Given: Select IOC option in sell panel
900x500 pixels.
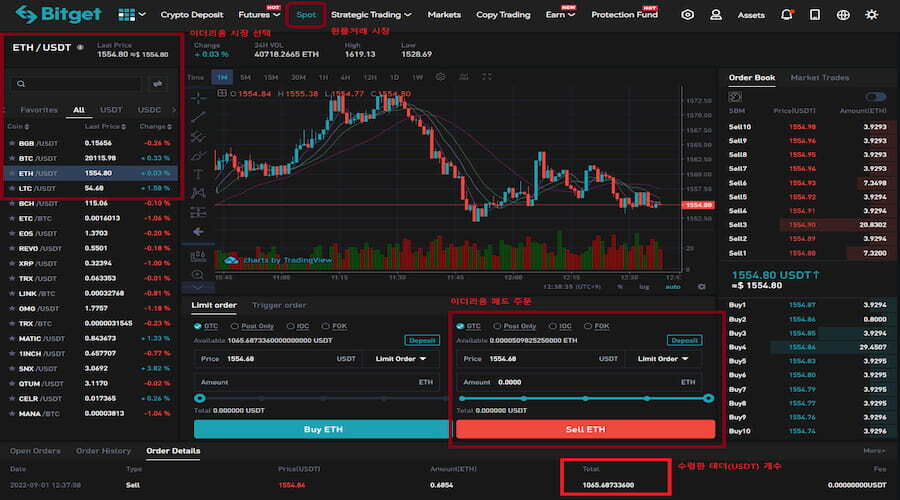Looking at the screenshot, I should tap(560, 326).
